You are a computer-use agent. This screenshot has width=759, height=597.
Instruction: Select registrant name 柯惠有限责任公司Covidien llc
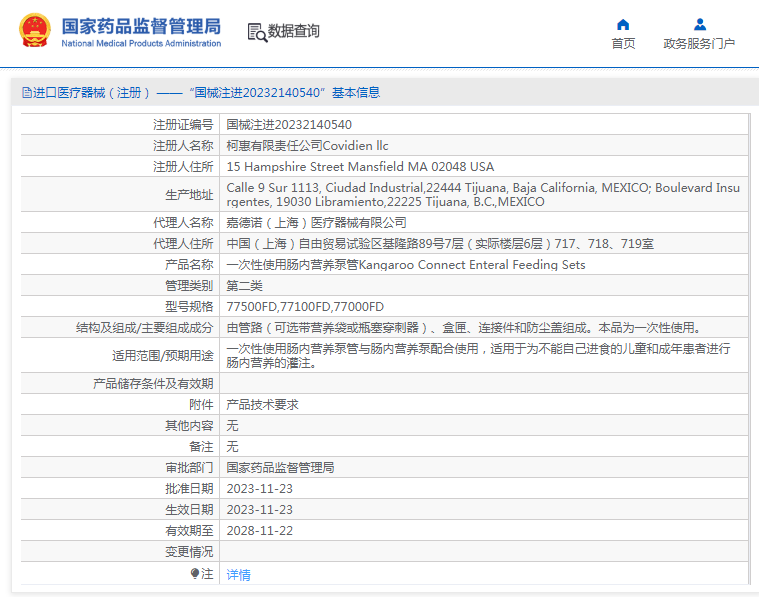tap(307, 146)
